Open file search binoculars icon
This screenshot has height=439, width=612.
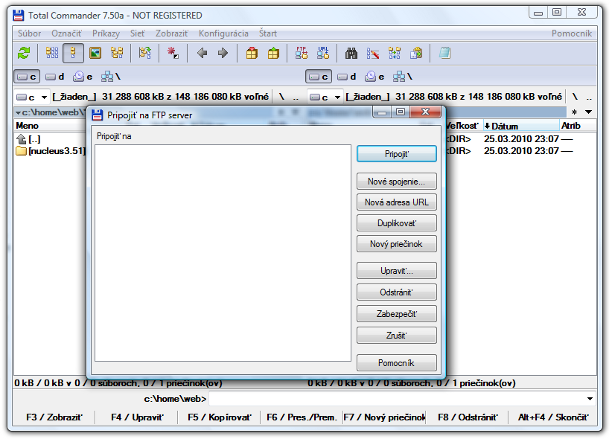pyautogui.click(x=351, y=53)
